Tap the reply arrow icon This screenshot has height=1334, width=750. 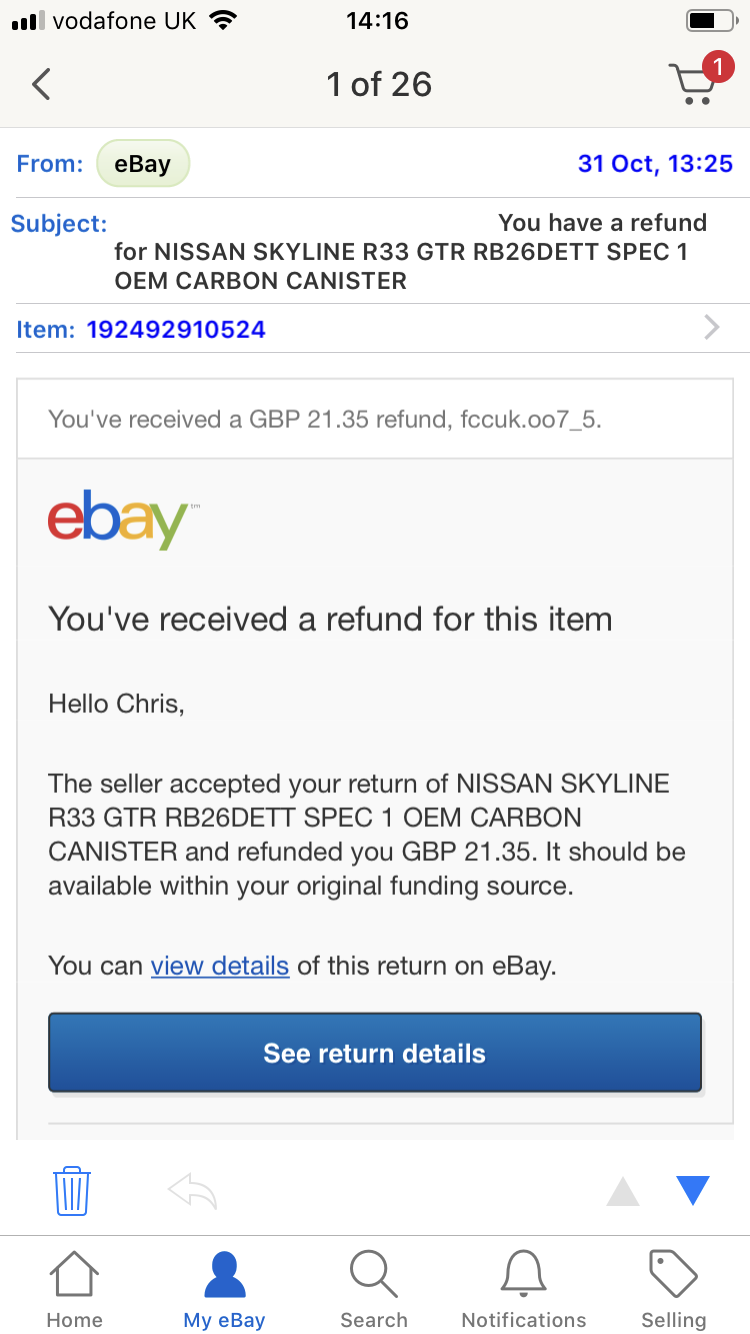coord(192,1190)
